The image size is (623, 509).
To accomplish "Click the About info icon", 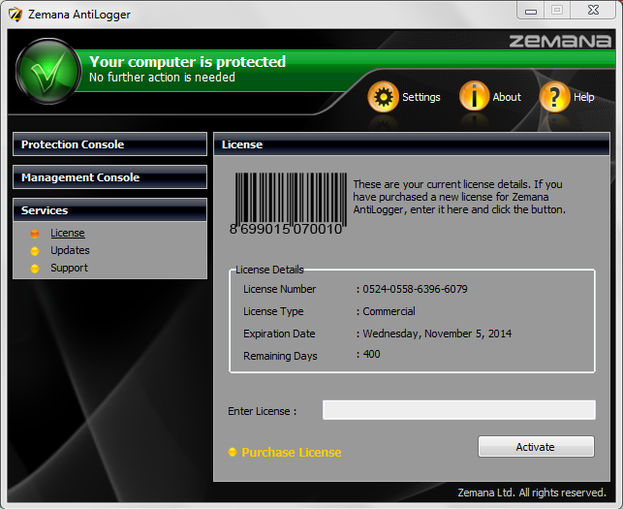I will 474,96.
